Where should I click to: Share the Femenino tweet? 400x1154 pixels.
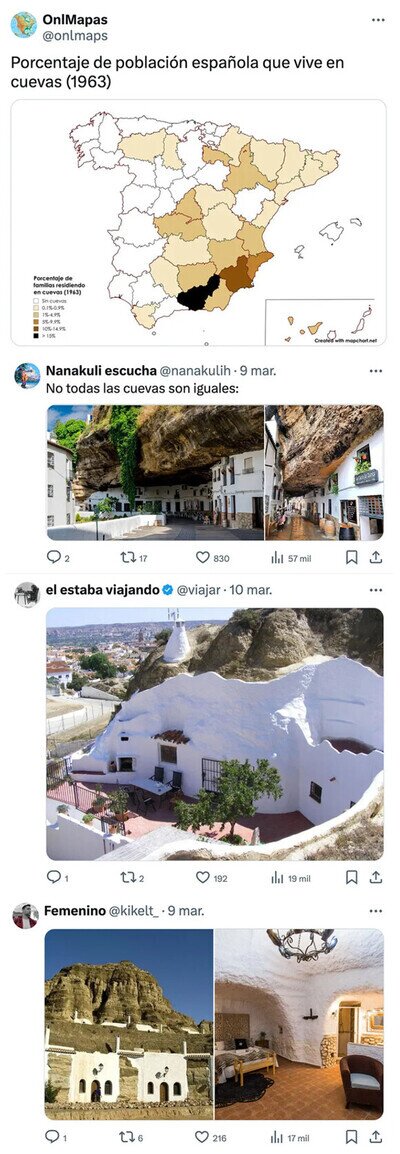click(376, 1137)
